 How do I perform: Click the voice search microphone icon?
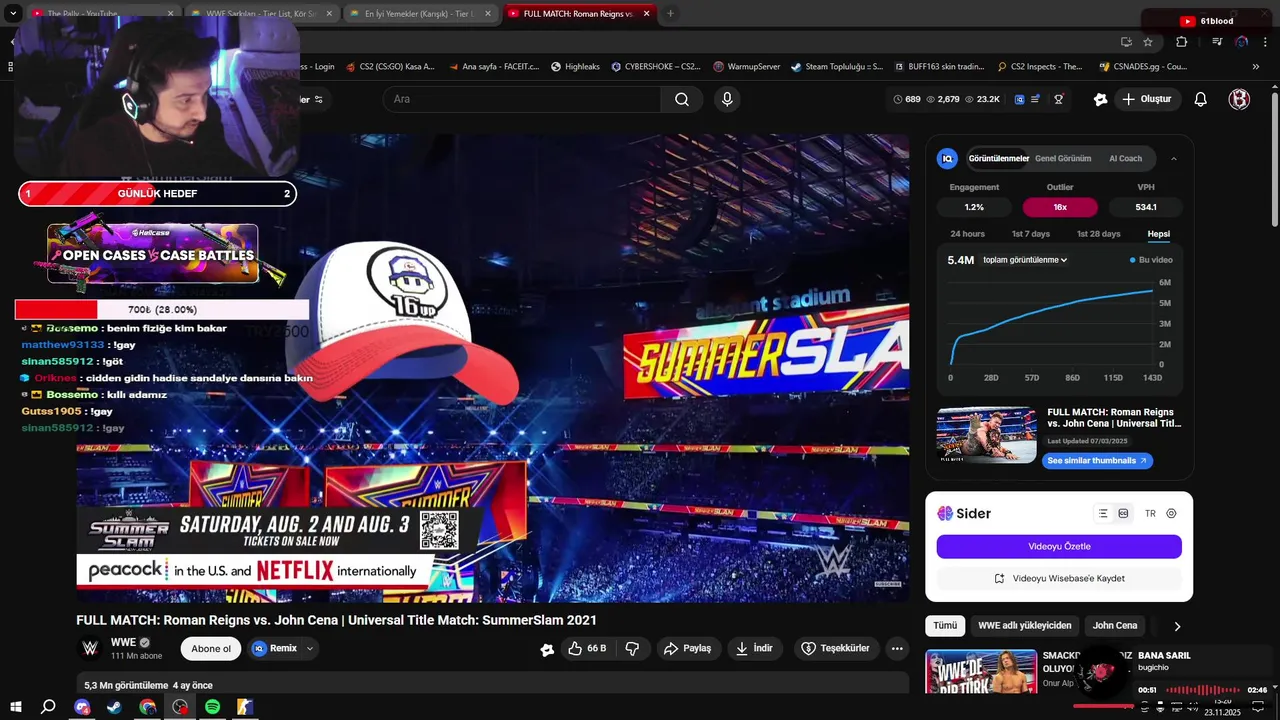coord(727,99)
